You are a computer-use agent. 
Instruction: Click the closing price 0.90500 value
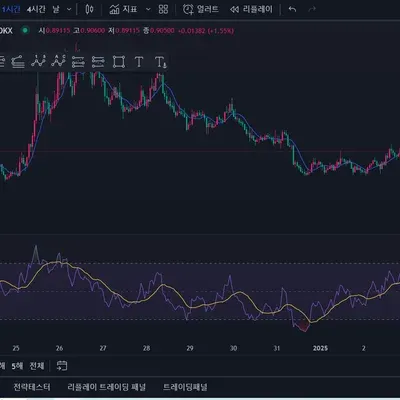162,31
